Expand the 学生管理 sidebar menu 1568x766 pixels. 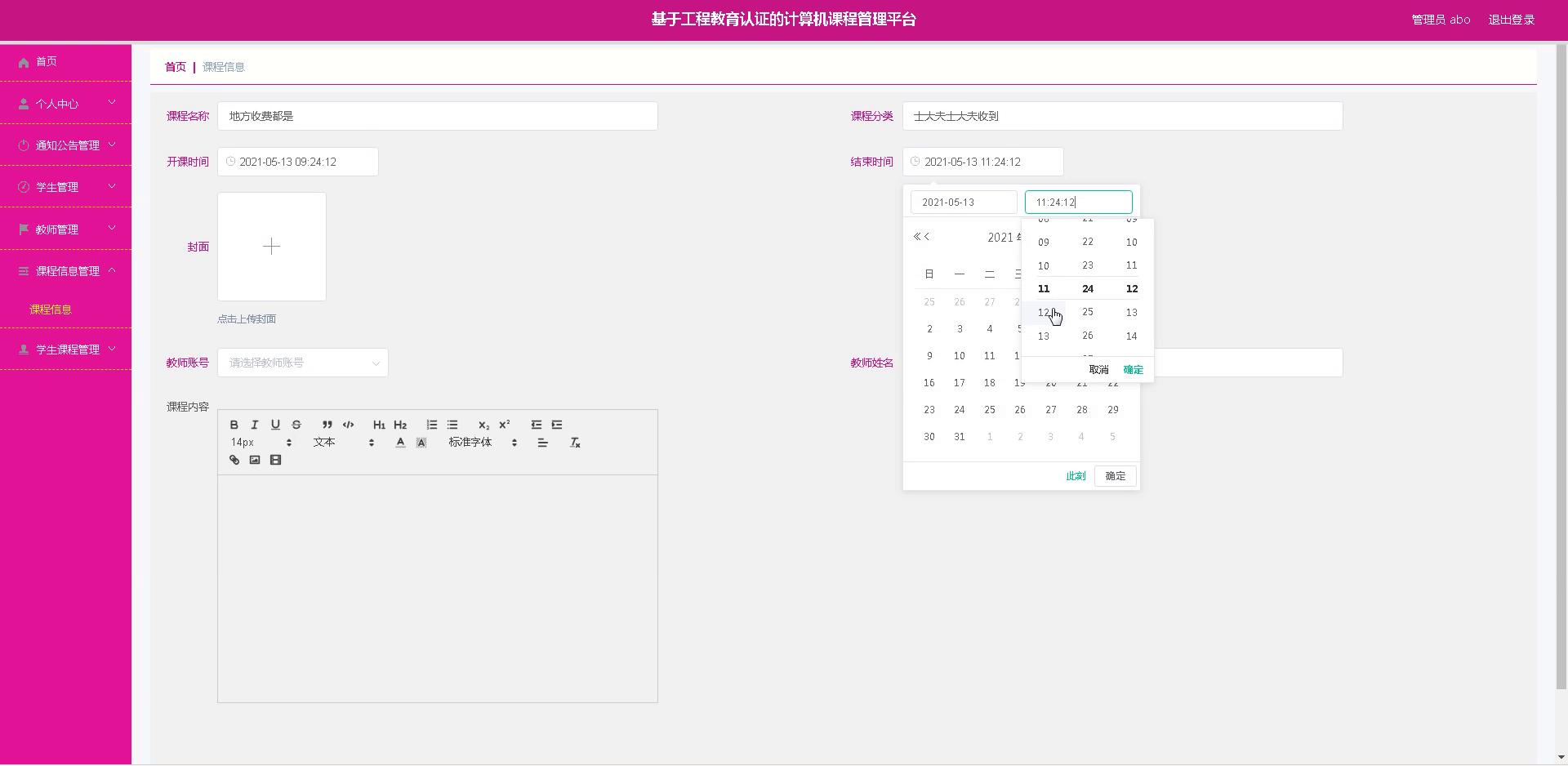pyautogui.click(x=65, y=187)
